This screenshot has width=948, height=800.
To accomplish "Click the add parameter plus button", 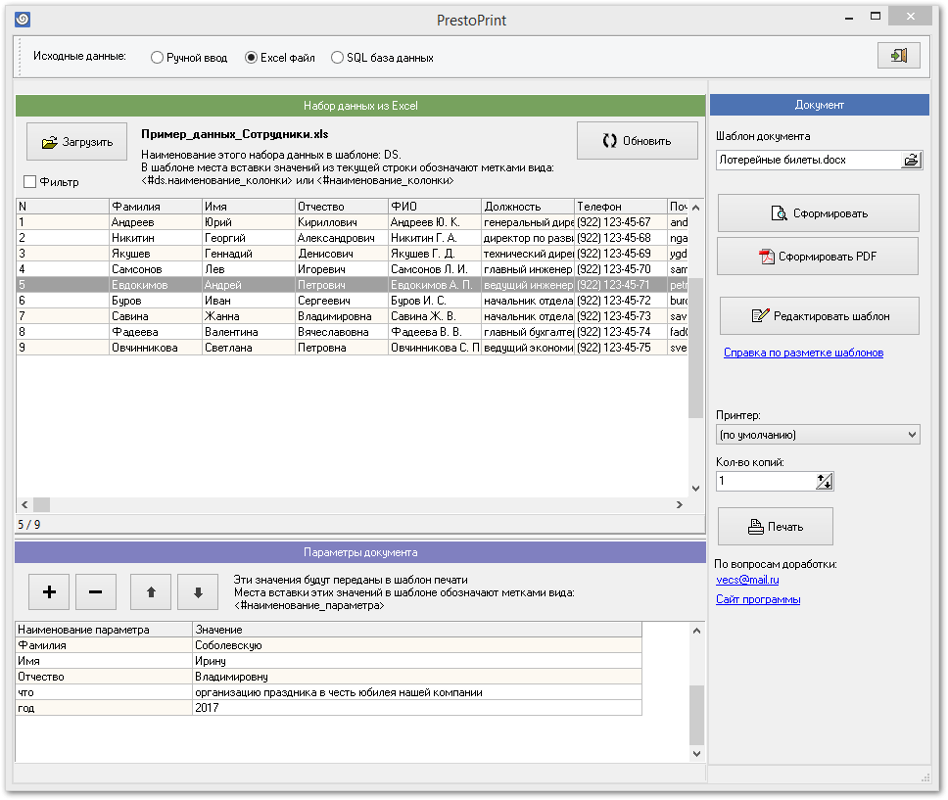I will click(49, 592).
